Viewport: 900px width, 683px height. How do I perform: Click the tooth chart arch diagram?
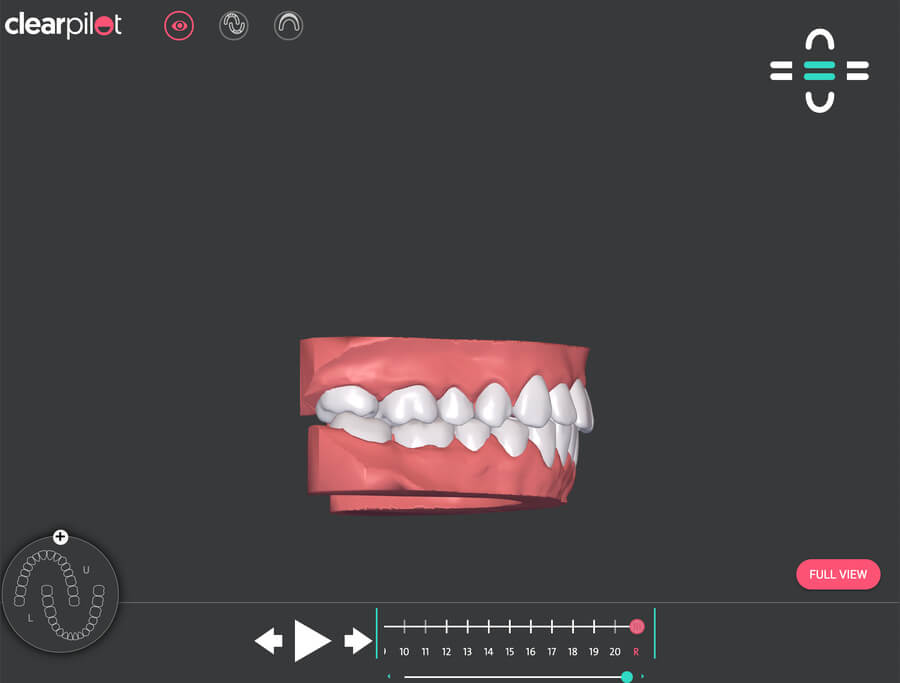(60, 594)
